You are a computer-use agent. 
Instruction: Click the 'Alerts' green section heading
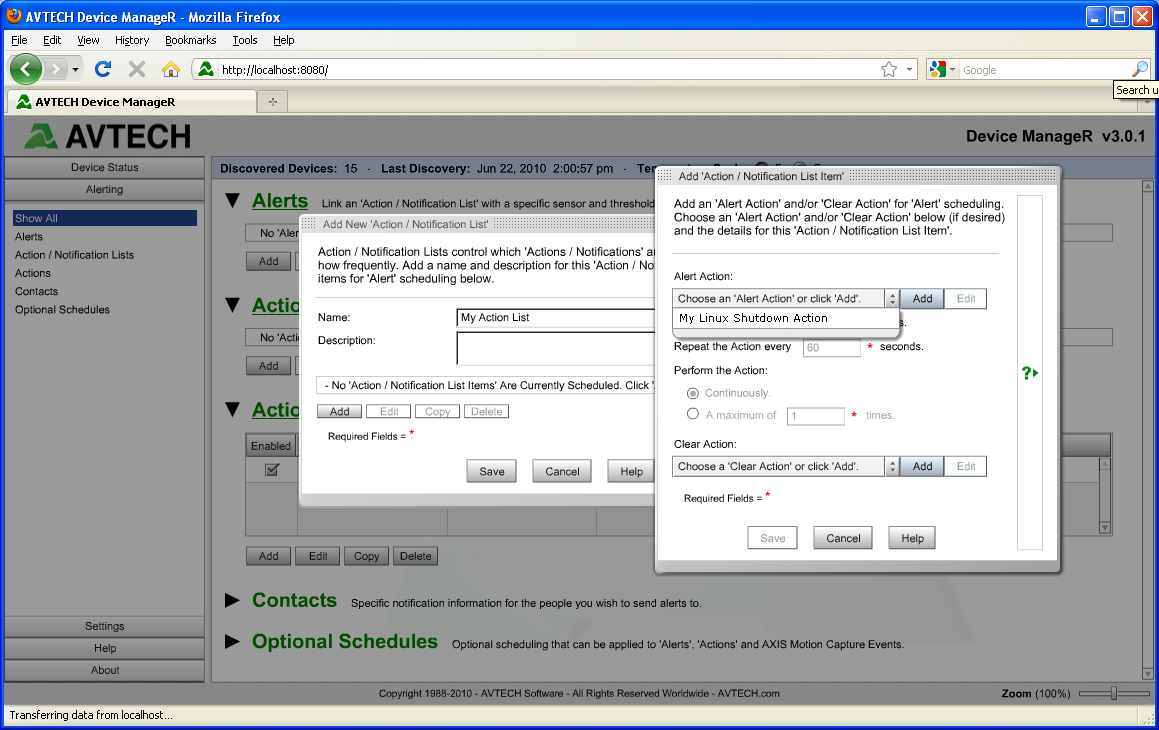pos(279,201)
